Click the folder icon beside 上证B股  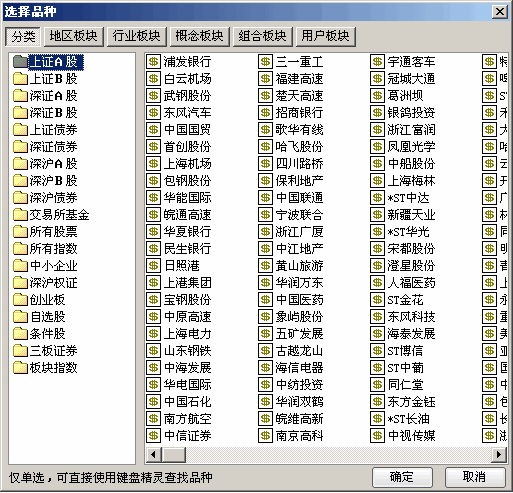coord(20,79)
